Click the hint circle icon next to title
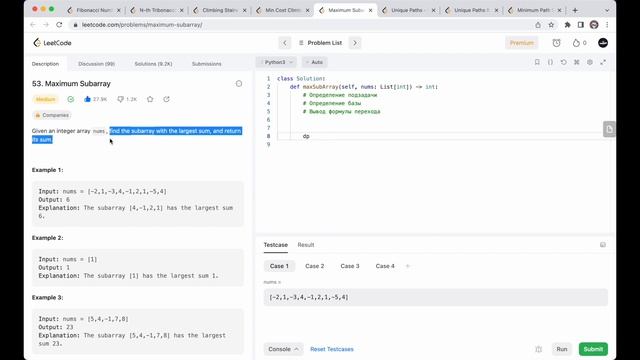 (239, 84)
